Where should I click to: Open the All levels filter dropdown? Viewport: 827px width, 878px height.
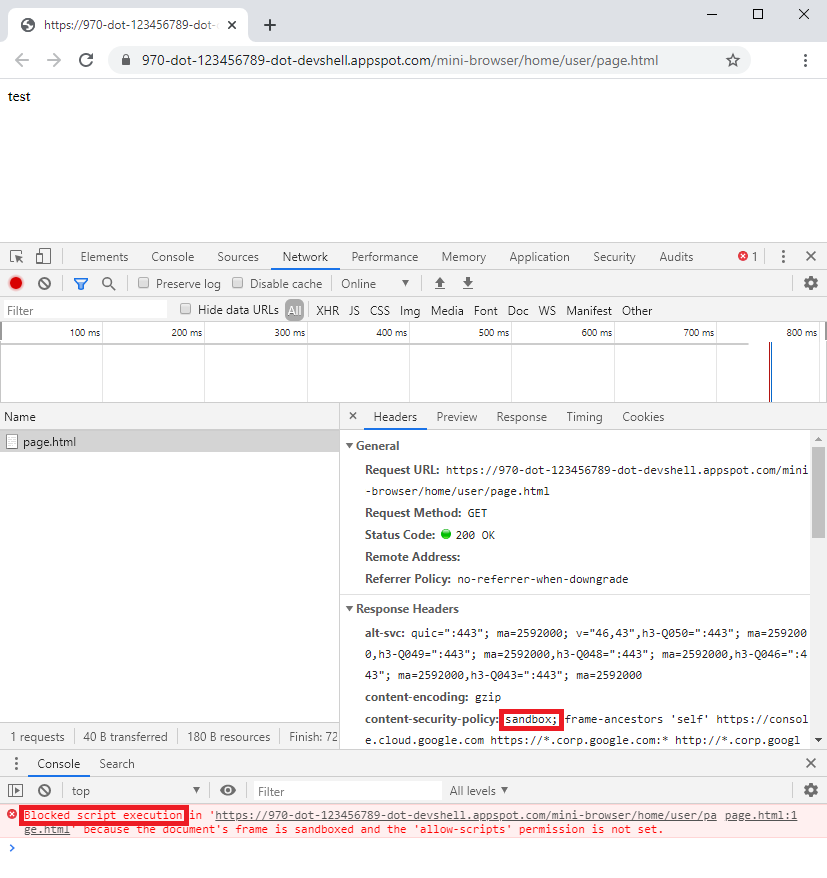[x=478, y=790]
